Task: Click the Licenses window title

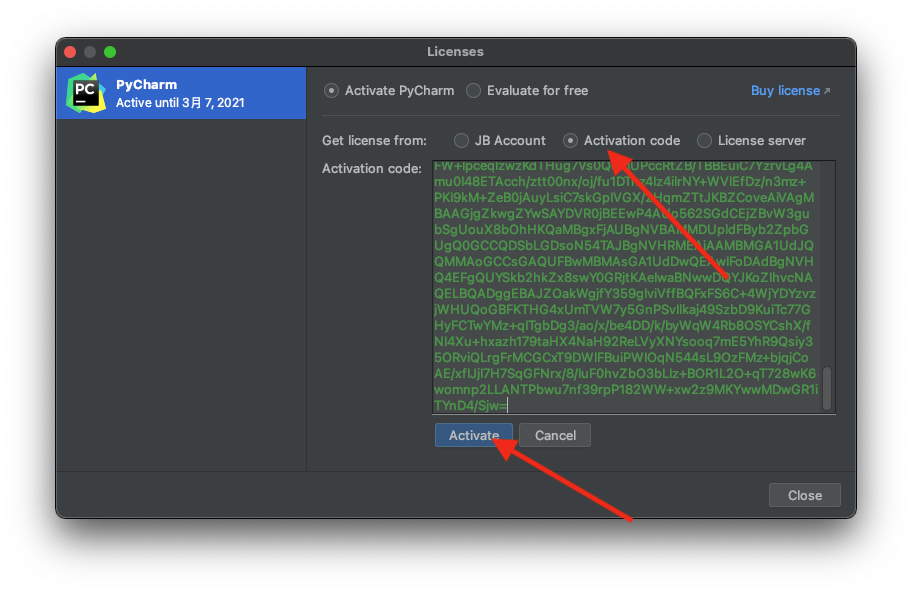Action: [455, 52]
